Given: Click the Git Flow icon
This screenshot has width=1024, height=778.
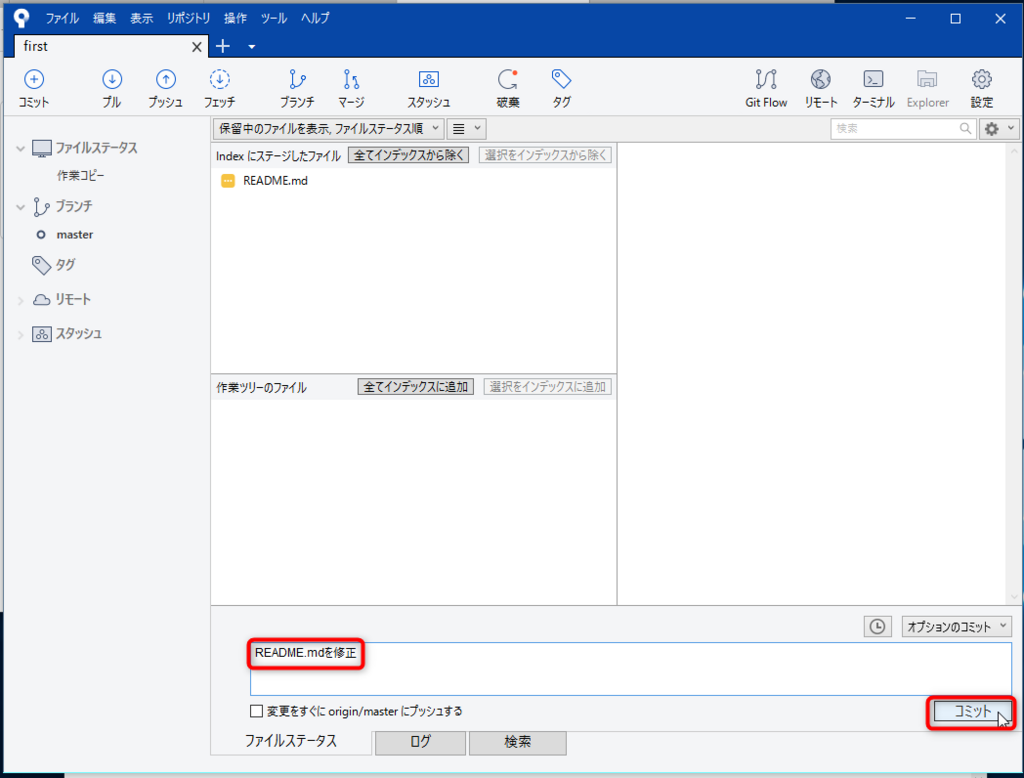Looking at the screenshot, I should [765, 87].
